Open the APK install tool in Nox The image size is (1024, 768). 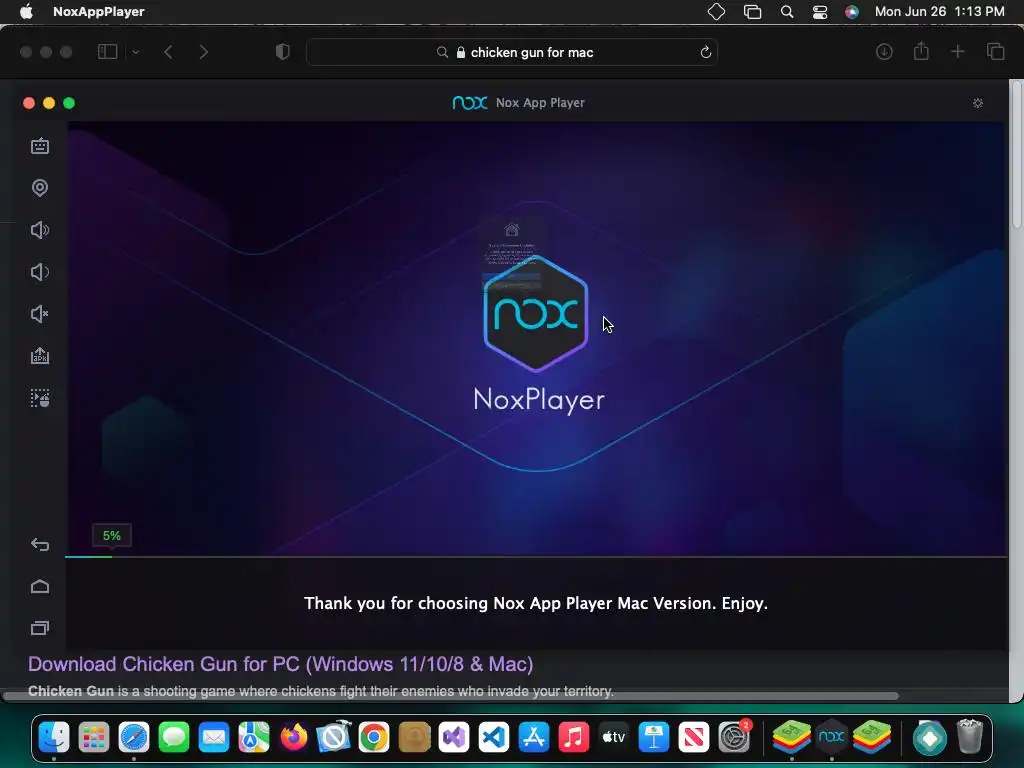click(40, 356)
